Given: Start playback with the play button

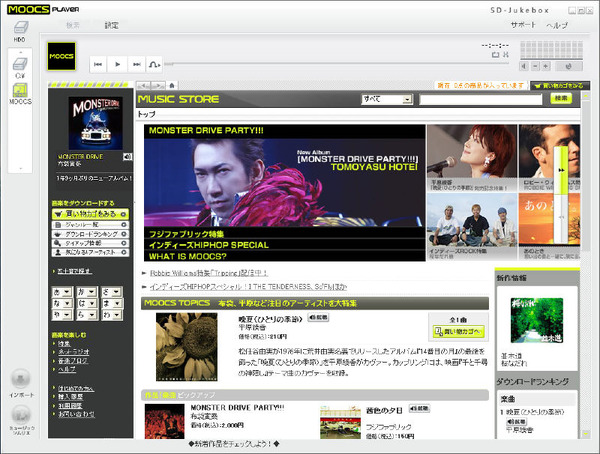Looking at the screenshot, I should tap(117, 64).
